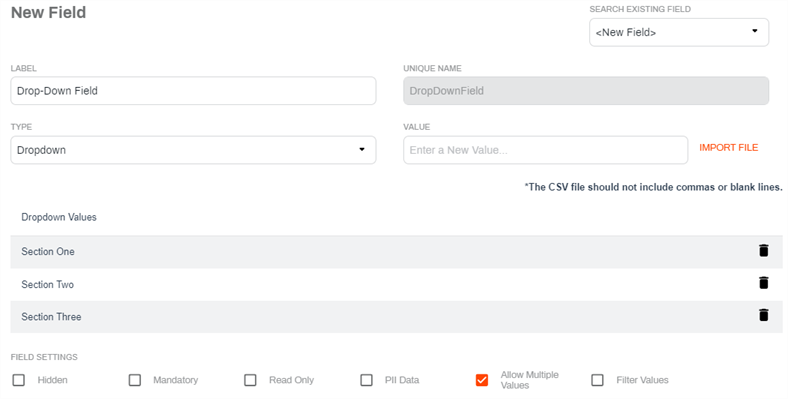Select the Section Three row text
The width and height of the screenshot is (788, 399).
pyautogui.click(x=51, y=317)
